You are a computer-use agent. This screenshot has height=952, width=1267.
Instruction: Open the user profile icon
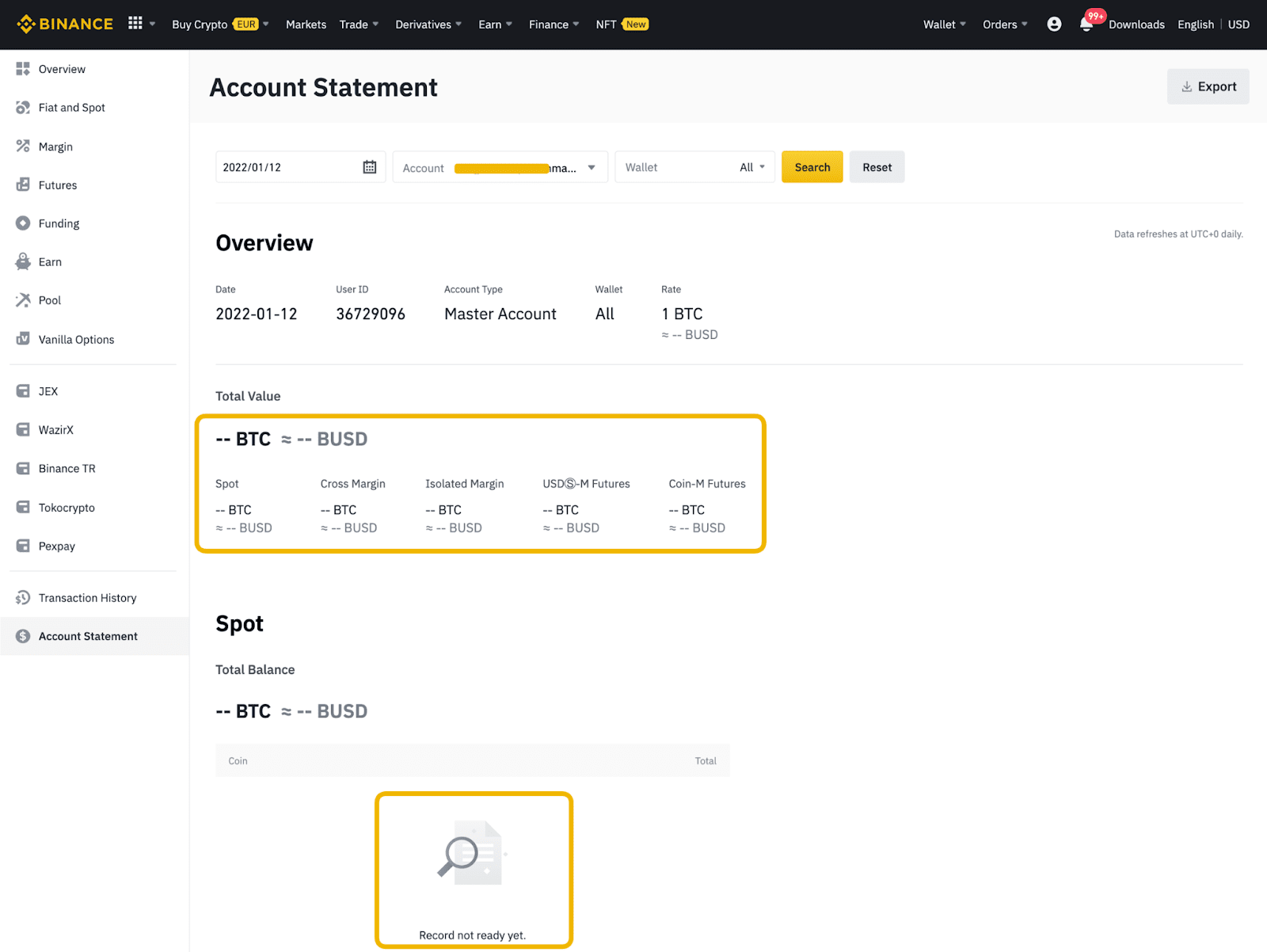tap(1054, 24)
